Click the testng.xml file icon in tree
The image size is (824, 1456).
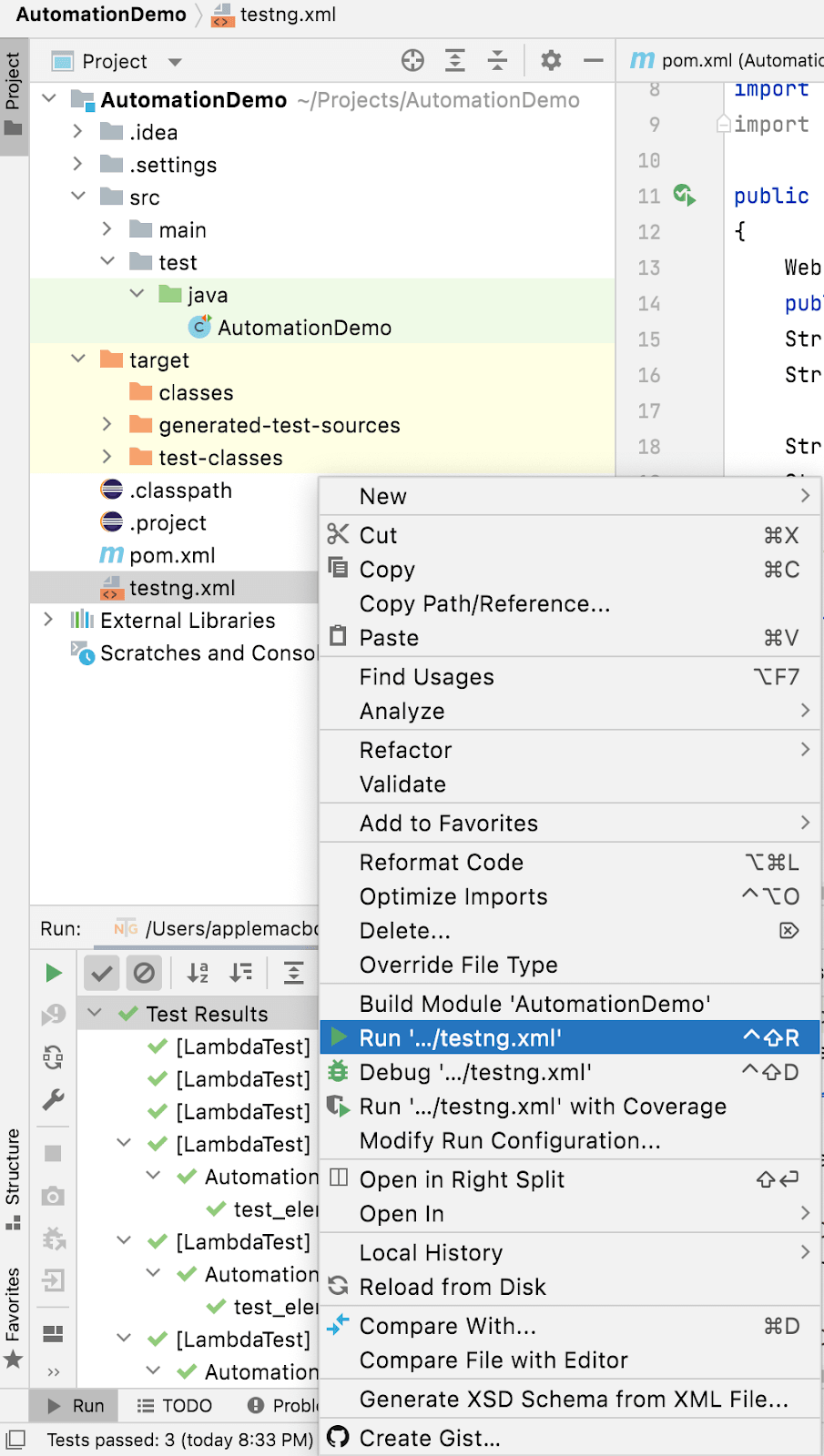point(111,588)
